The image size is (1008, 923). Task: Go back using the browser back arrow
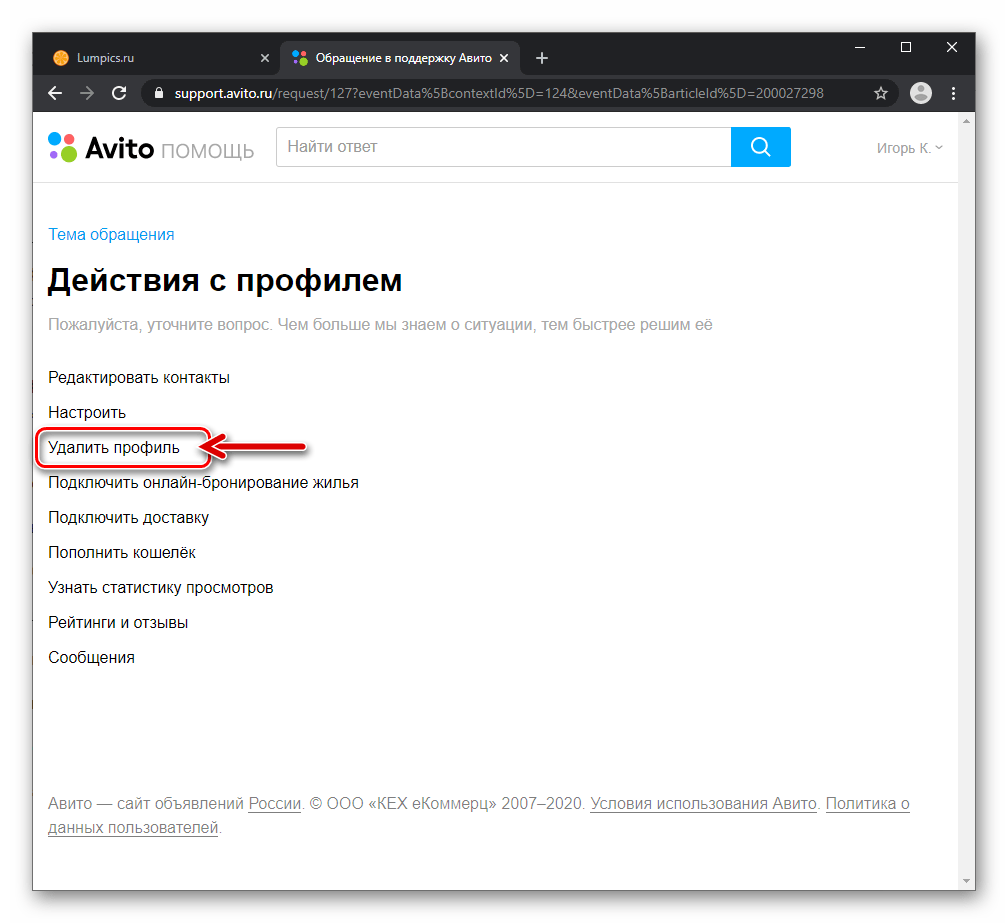pyautogui.click(x=55, y=93)
